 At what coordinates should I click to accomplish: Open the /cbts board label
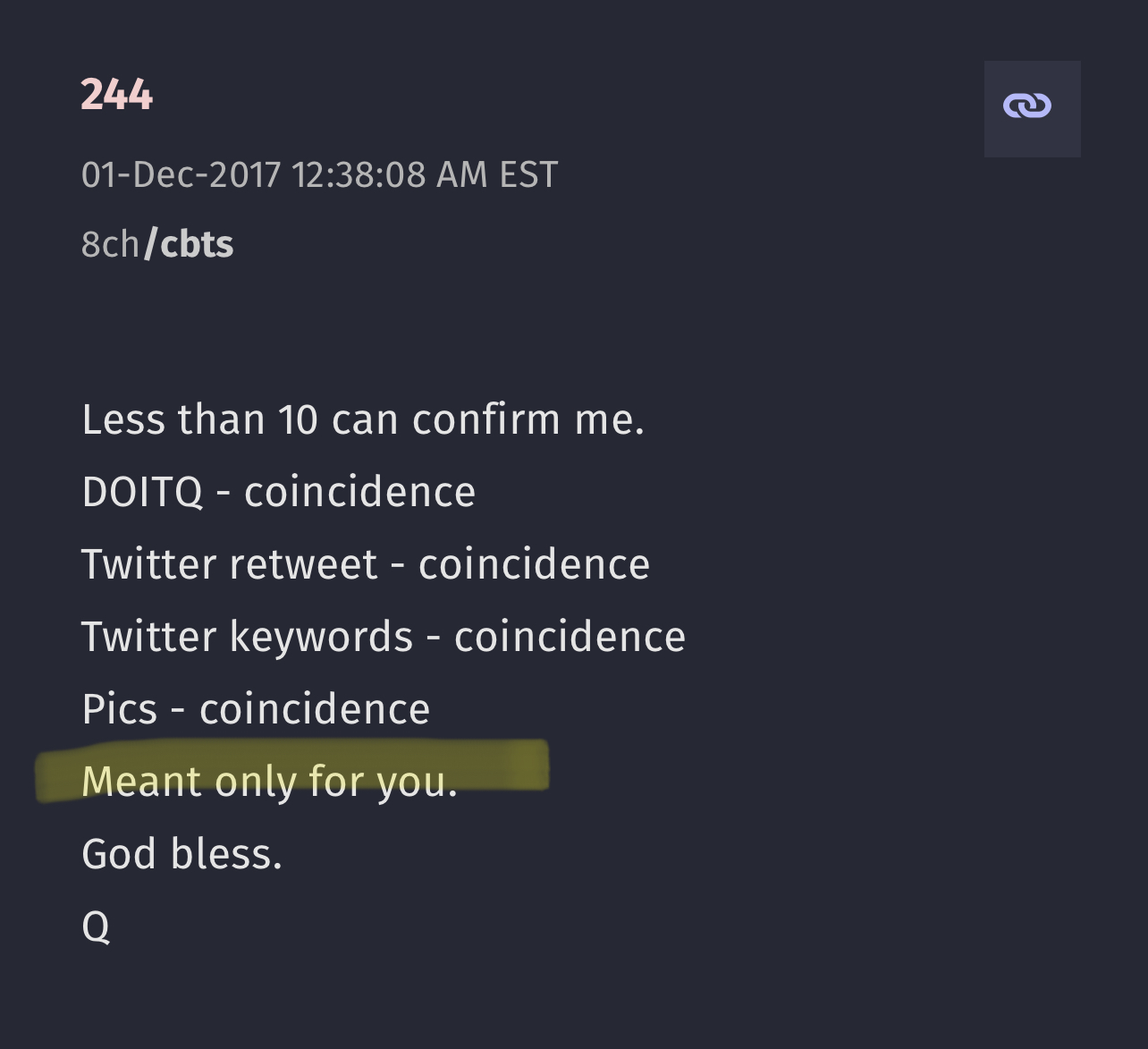coord(189,243)
